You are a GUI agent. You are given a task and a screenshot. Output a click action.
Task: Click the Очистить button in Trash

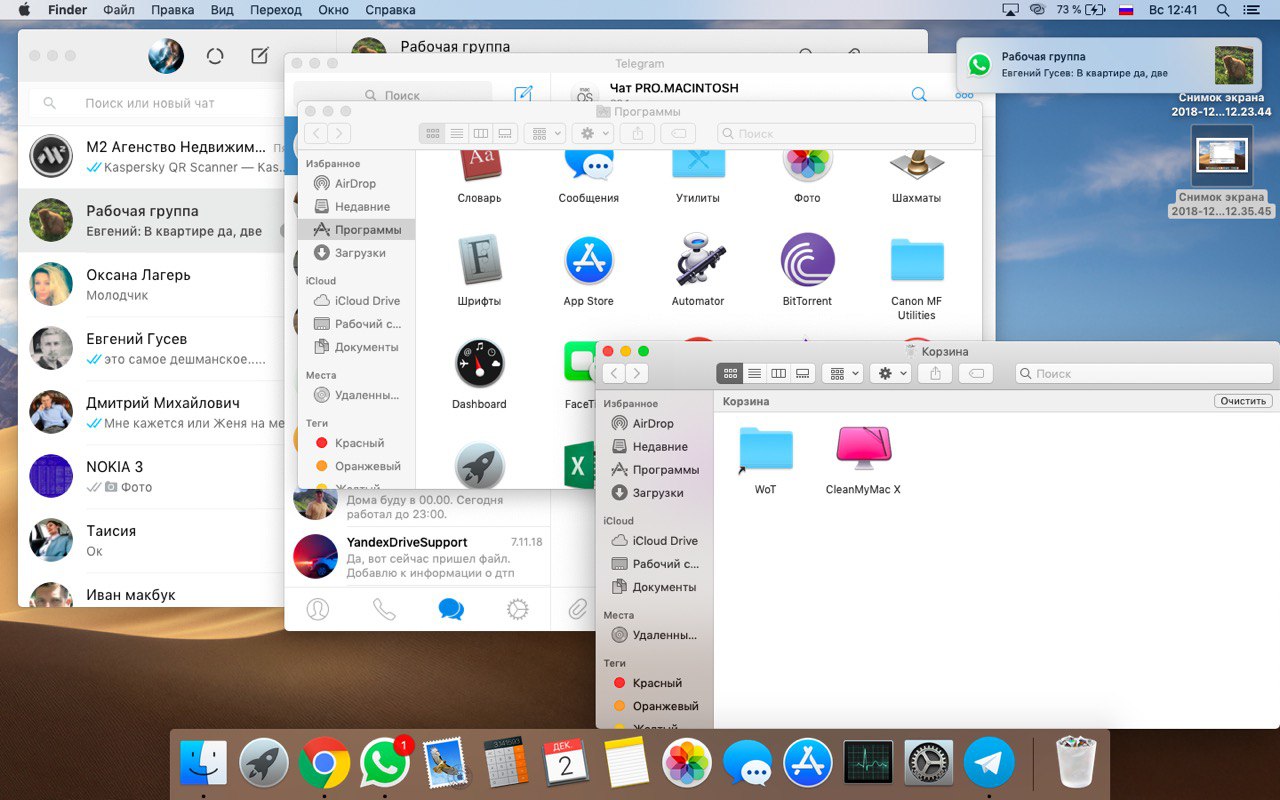pyautogui.click(x=1243, y=401)
